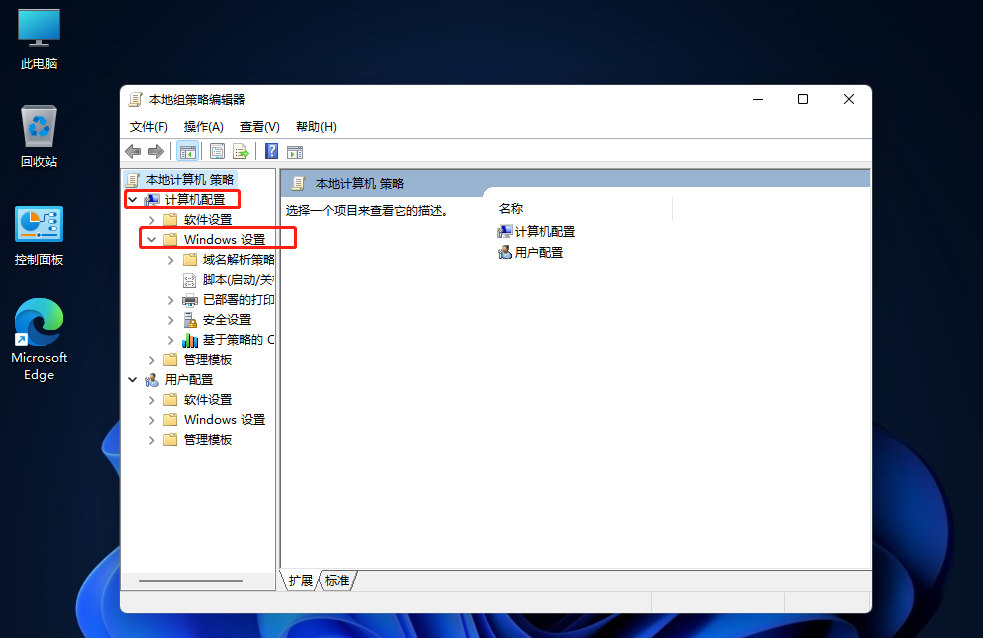
Task: Toggle the Show/Hide Action Pane button
Action: coord(294,151)
